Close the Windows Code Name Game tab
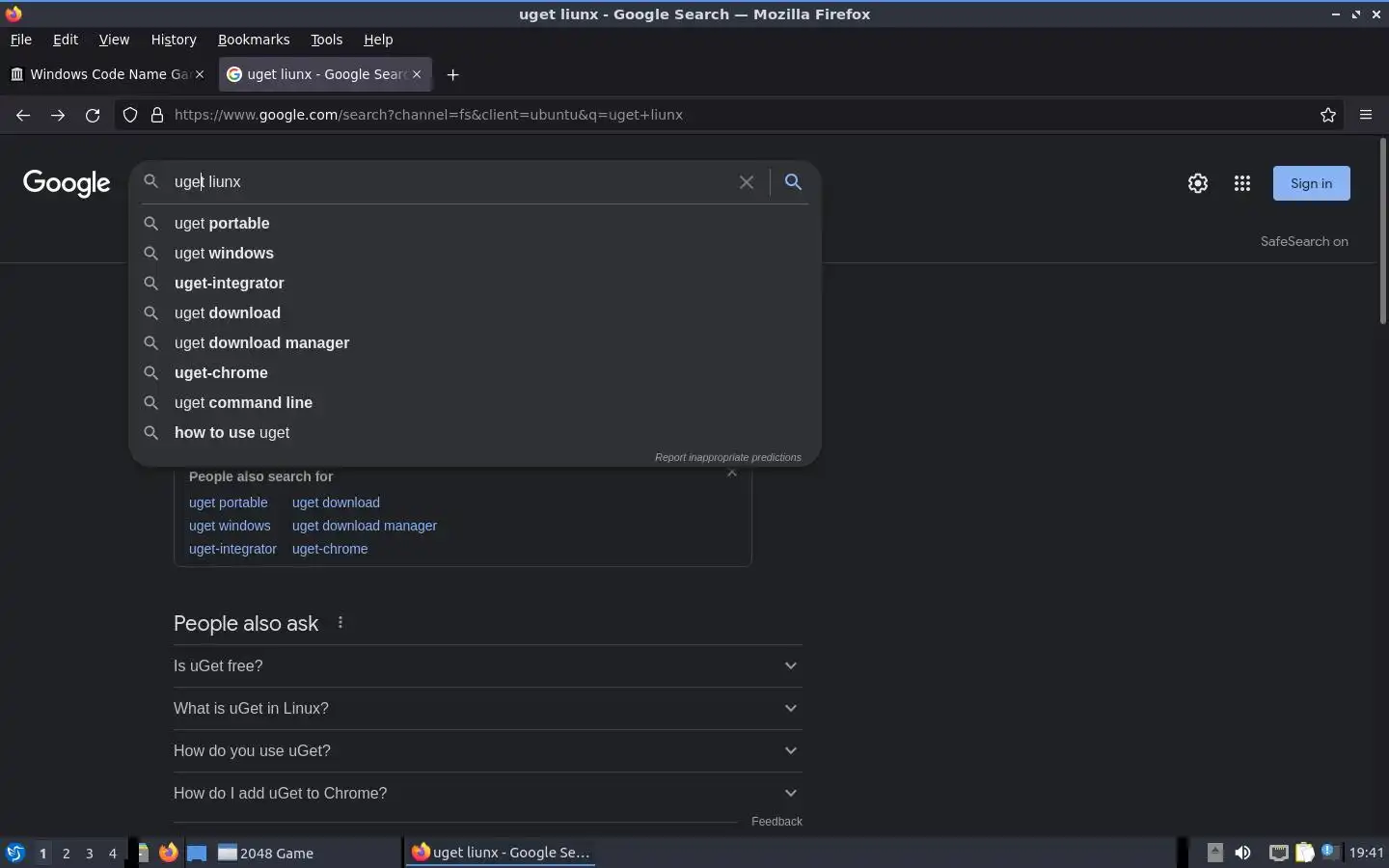This screenshot has width=1389, height=868. pos(200,74)
